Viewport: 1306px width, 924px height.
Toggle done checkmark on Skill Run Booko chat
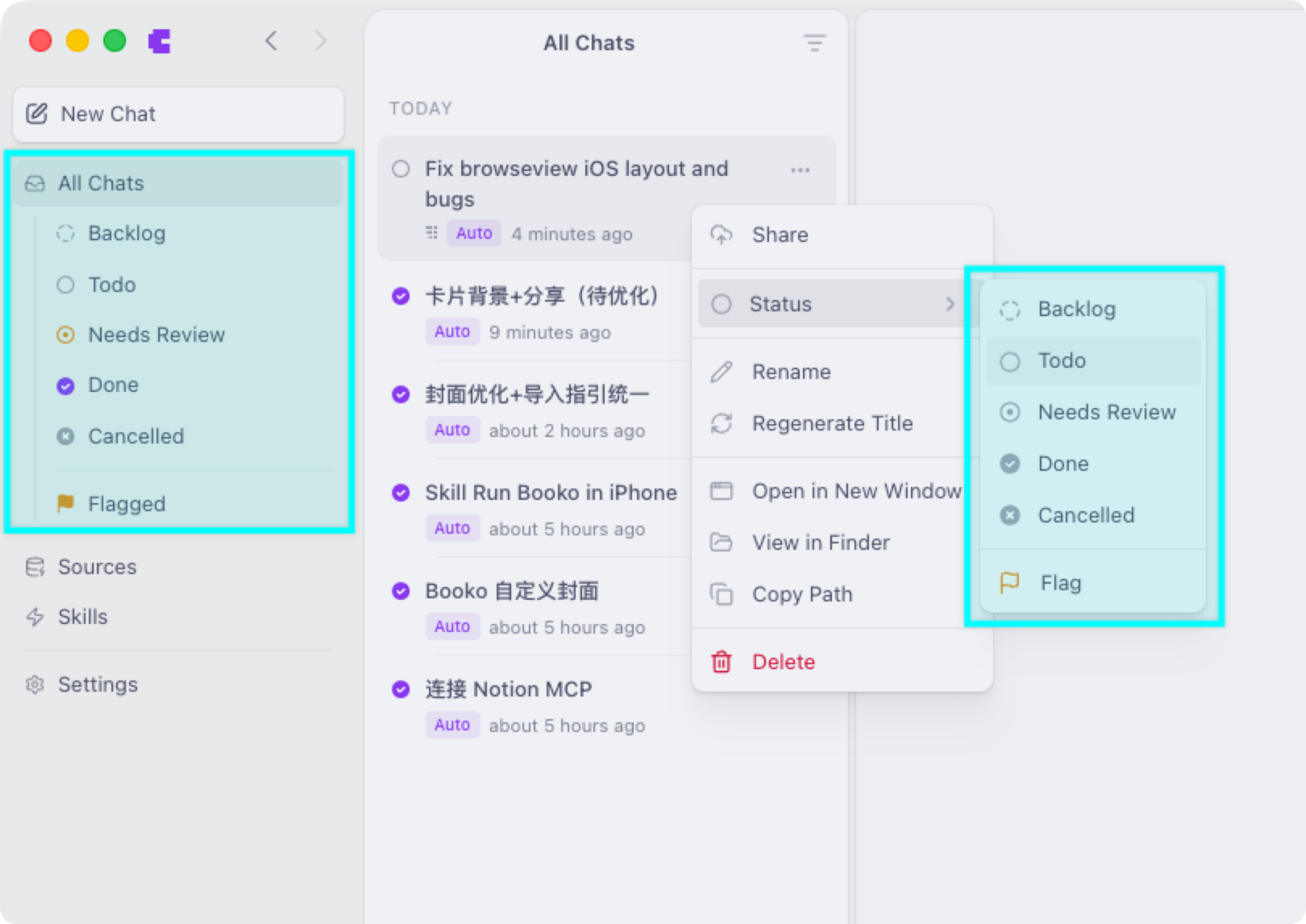[x=401, y=493]
